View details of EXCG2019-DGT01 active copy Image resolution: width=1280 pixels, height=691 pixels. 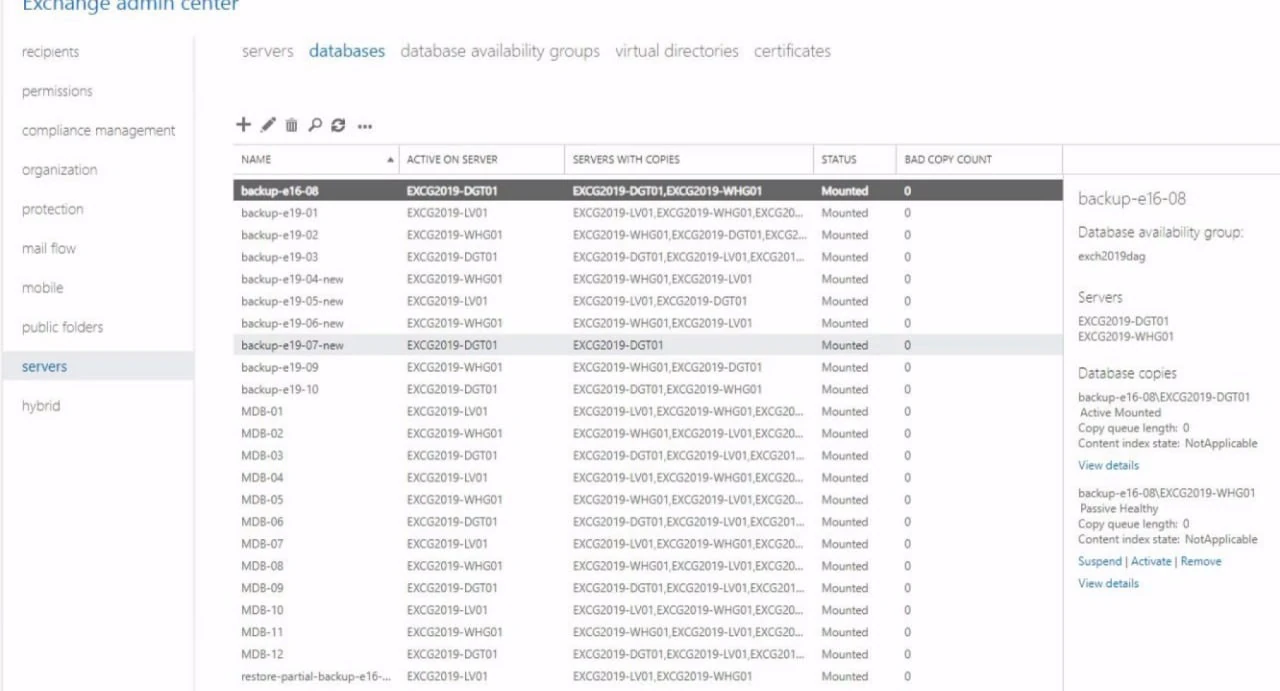tap(1108, 466)
